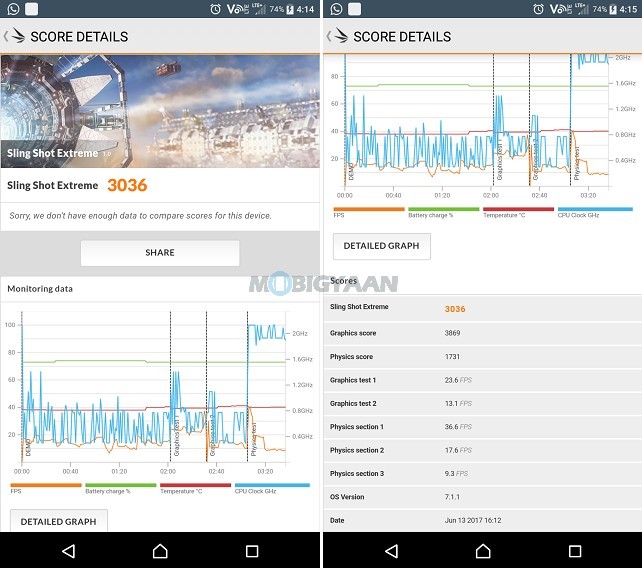
Task: Tap Android home button on right screen
Action: 483,551
